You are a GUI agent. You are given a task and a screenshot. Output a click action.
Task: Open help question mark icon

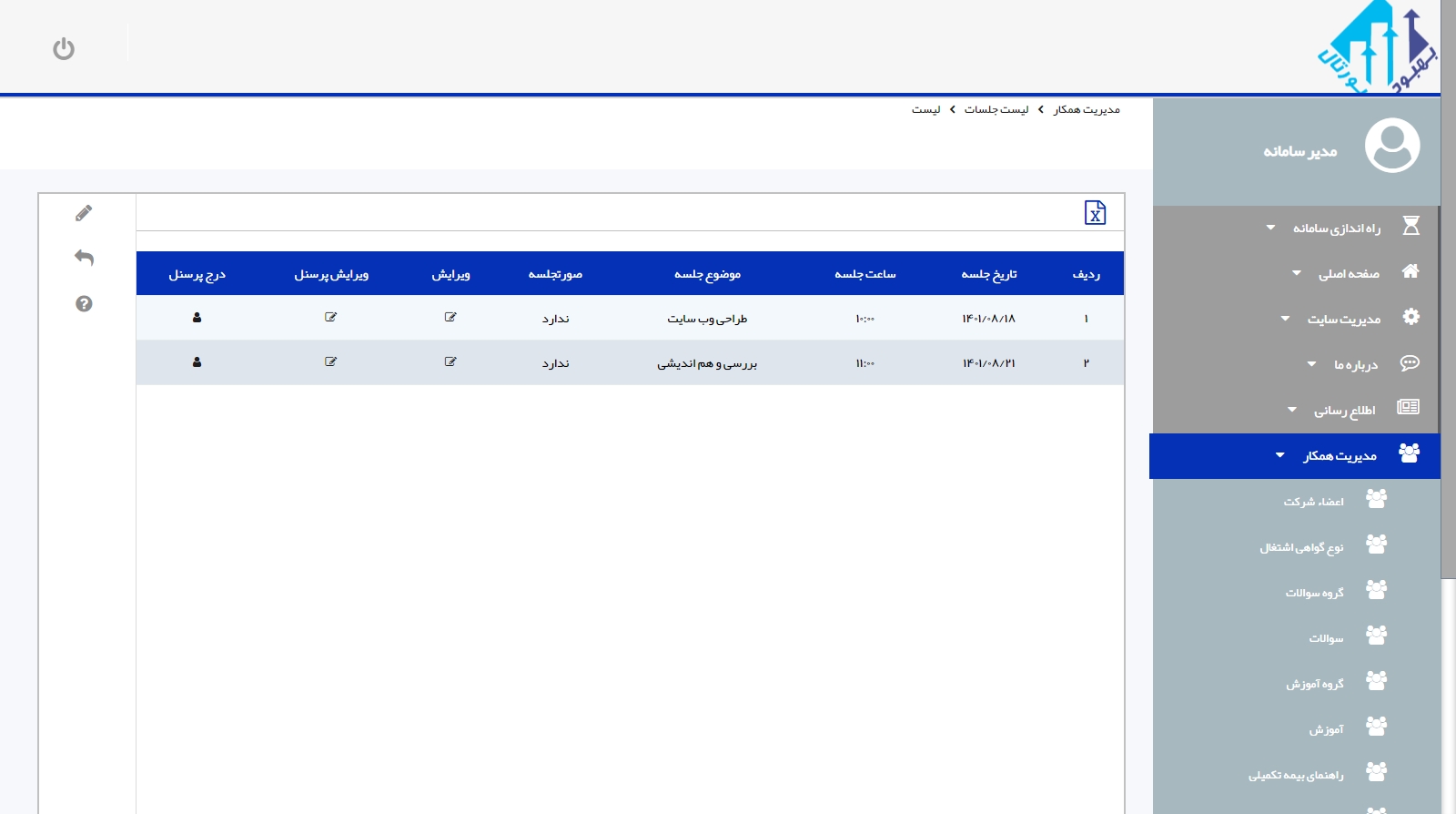coord(84,304)
